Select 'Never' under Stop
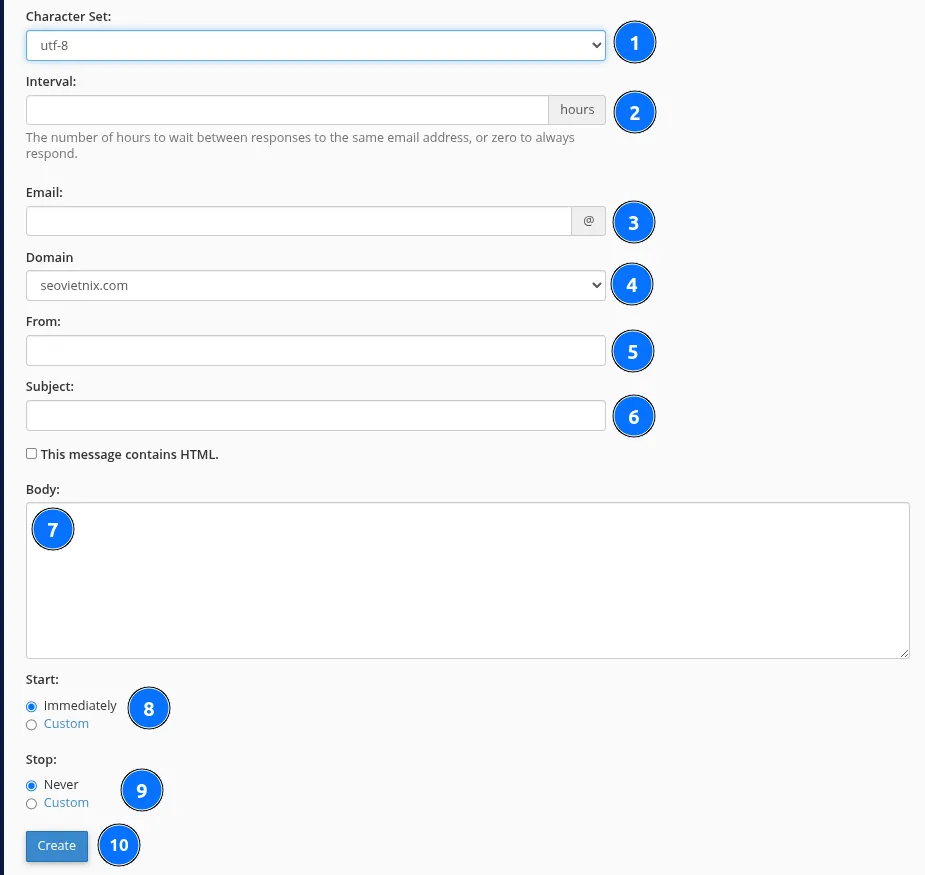The width and height of the screenshot is (925, 875). [31, 785]
